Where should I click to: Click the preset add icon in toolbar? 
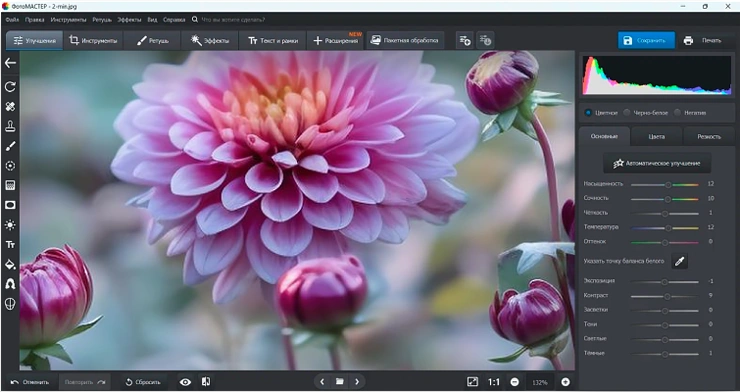point(465,41)
